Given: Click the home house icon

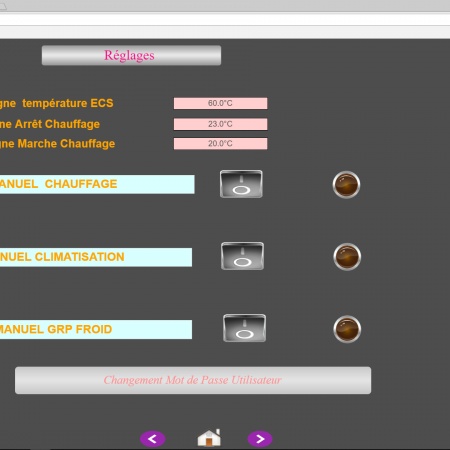Looking at the screenshot, I should click(x=209, y=438).
